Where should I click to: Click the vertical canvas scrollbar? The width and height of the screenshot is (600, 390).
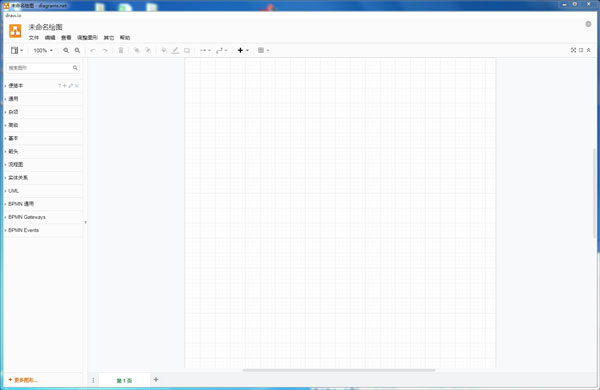click(x=594, y=193)
